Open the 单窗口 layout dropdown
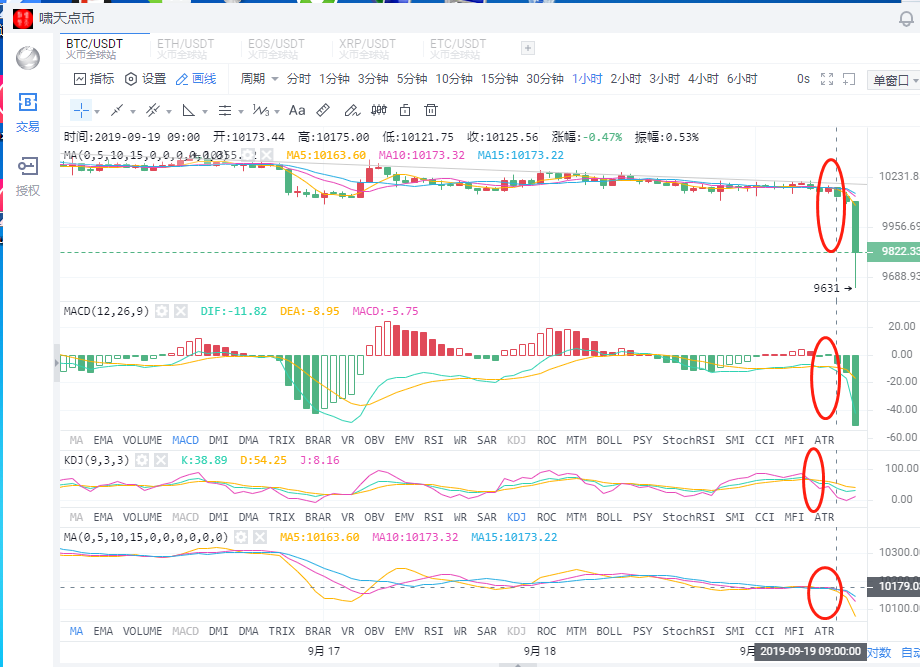The width and height of the screenshot is (920, 667). click(894, 80)
